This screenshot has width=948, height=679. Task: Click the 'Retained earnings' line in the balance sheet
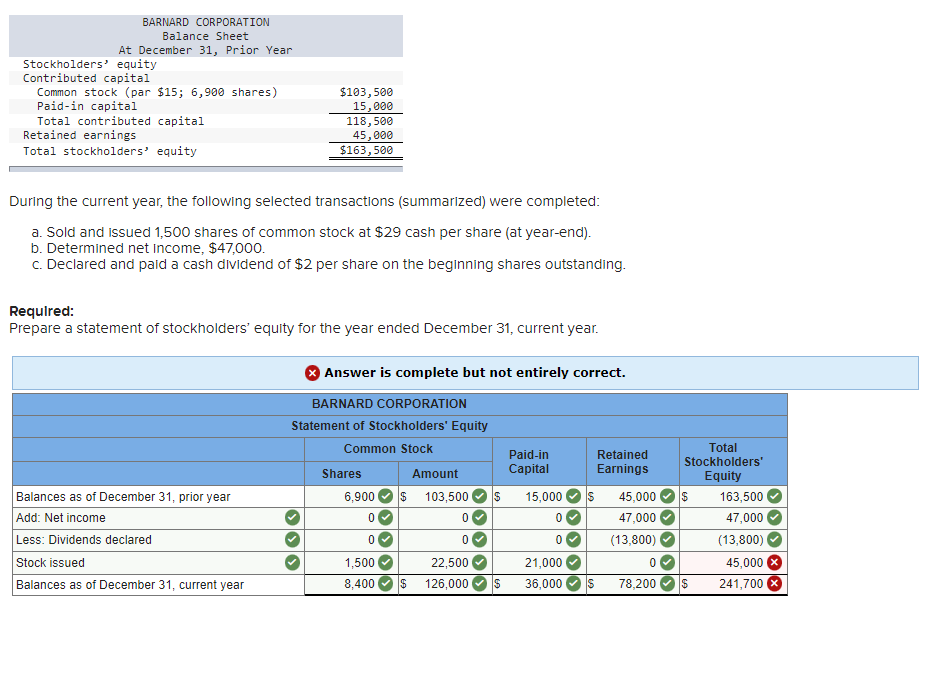pyautogui.click(x=79, y=135)
